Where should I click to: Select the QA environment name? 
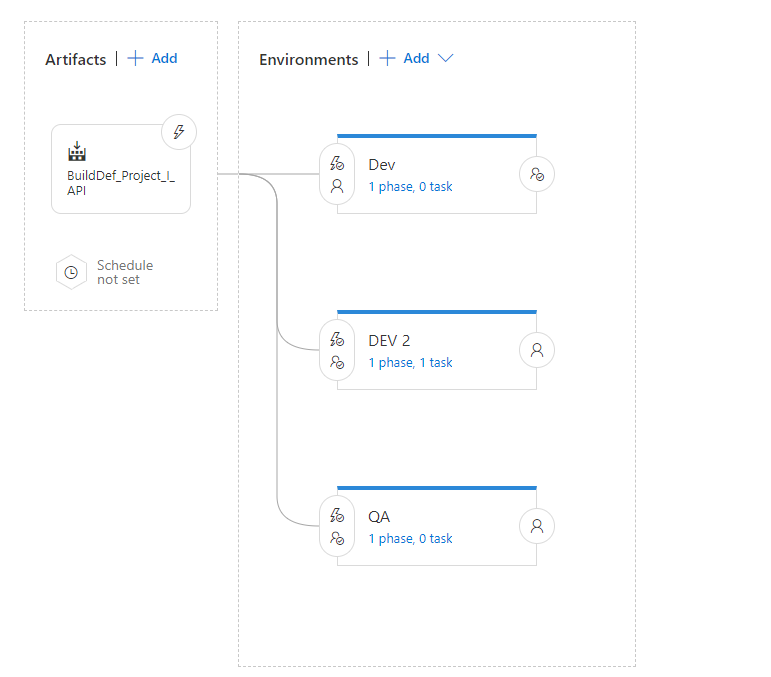pos(379,517)
